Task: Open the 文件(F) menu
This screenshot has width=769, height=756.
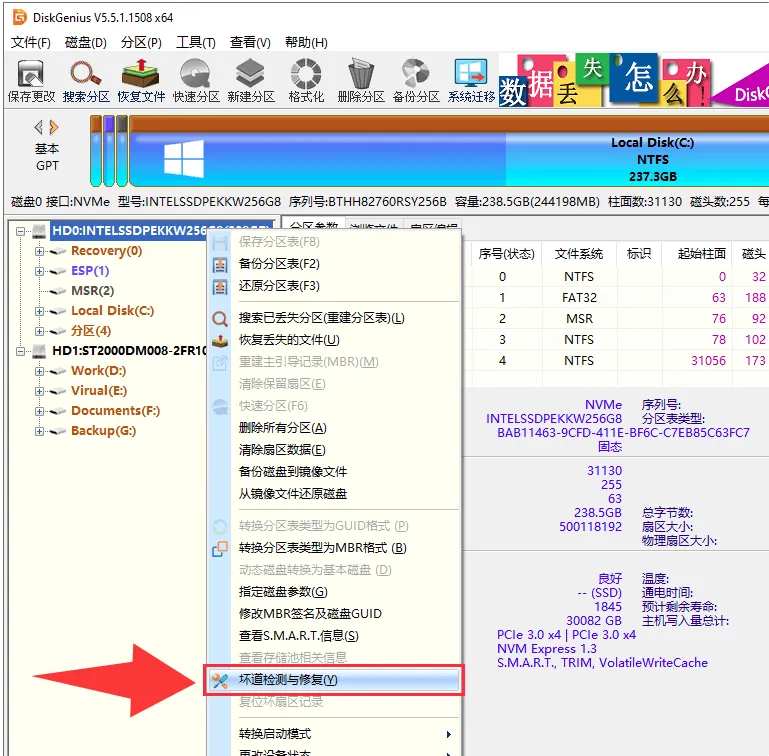Action: click(31, 43)
